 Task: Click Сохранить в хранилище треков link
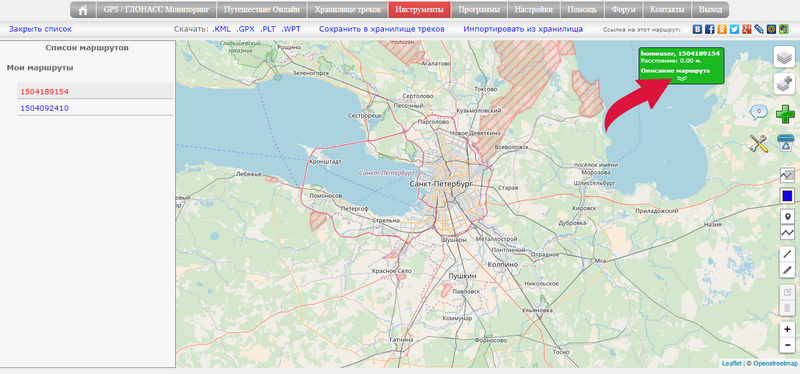click(382, 29)
